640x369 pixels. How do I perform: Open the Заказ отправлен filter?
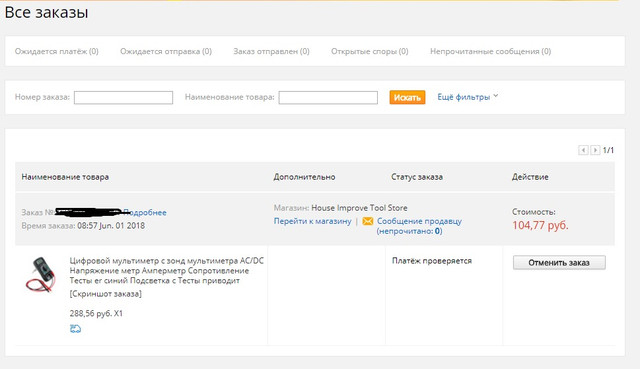pyautogui.click(x=271, y=51)
